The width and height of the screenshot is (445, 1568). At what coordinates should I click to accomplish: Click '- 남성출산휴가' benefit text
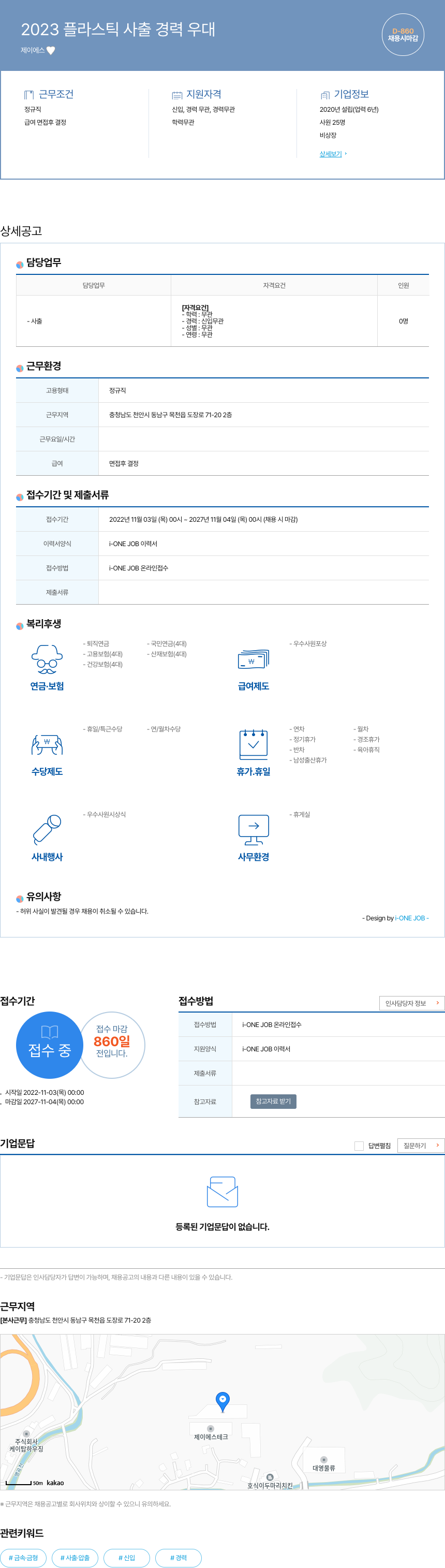tap(308, 759)
